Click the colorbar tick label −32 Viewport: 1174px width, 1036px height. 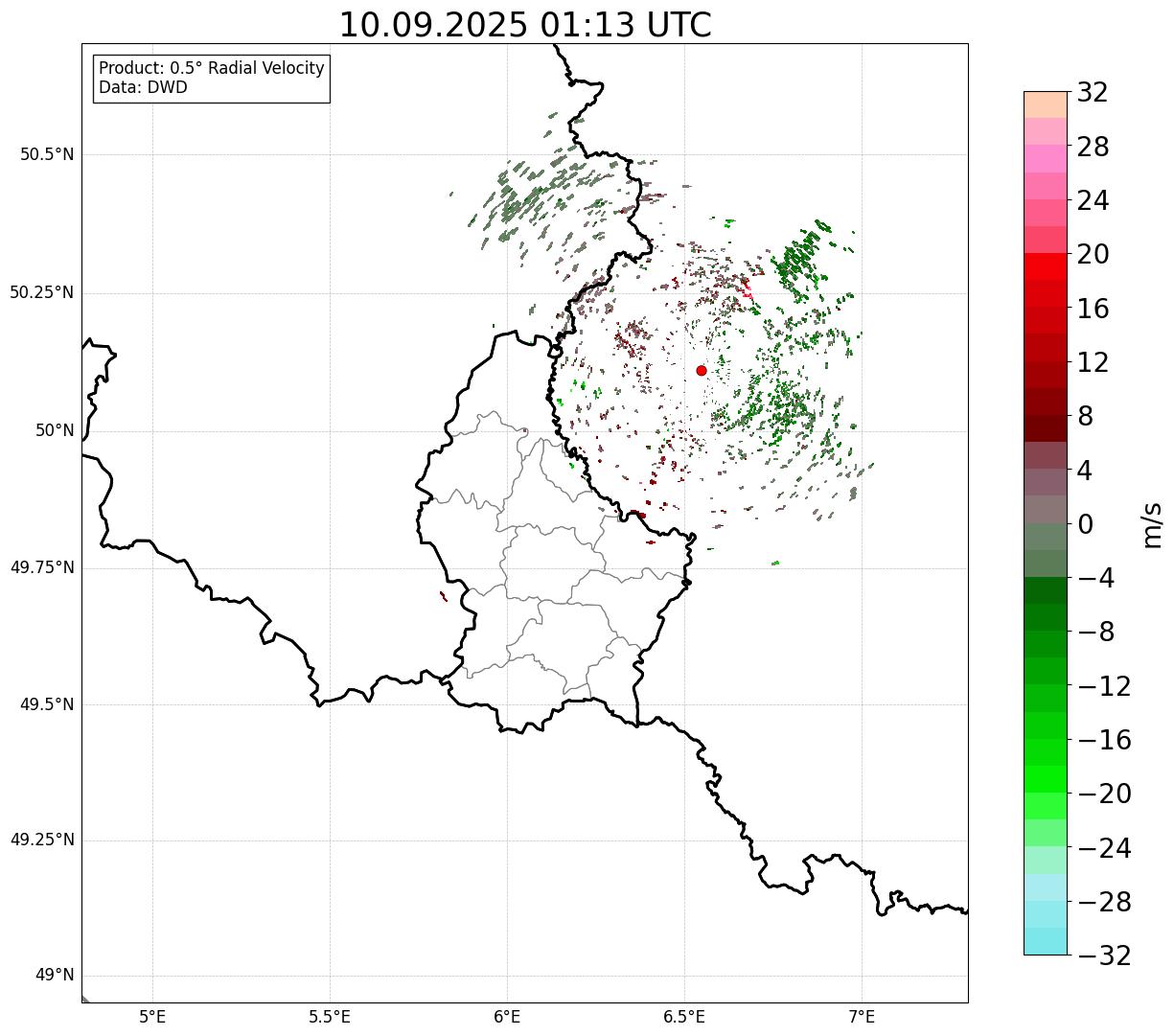pyautogui.click(x=1104, y=955)
